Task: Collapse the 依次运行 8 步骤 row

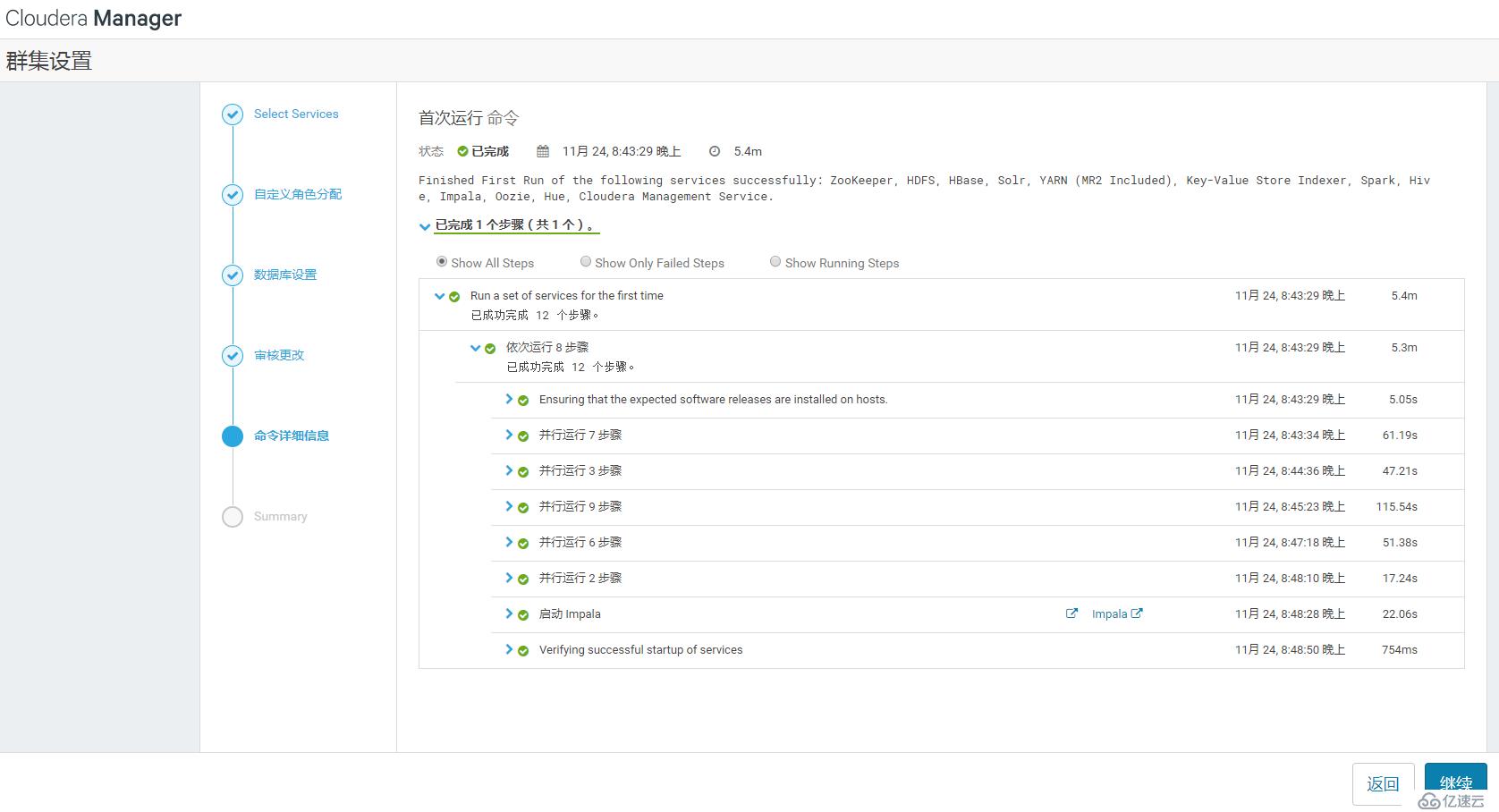Action: coord(475,348)
